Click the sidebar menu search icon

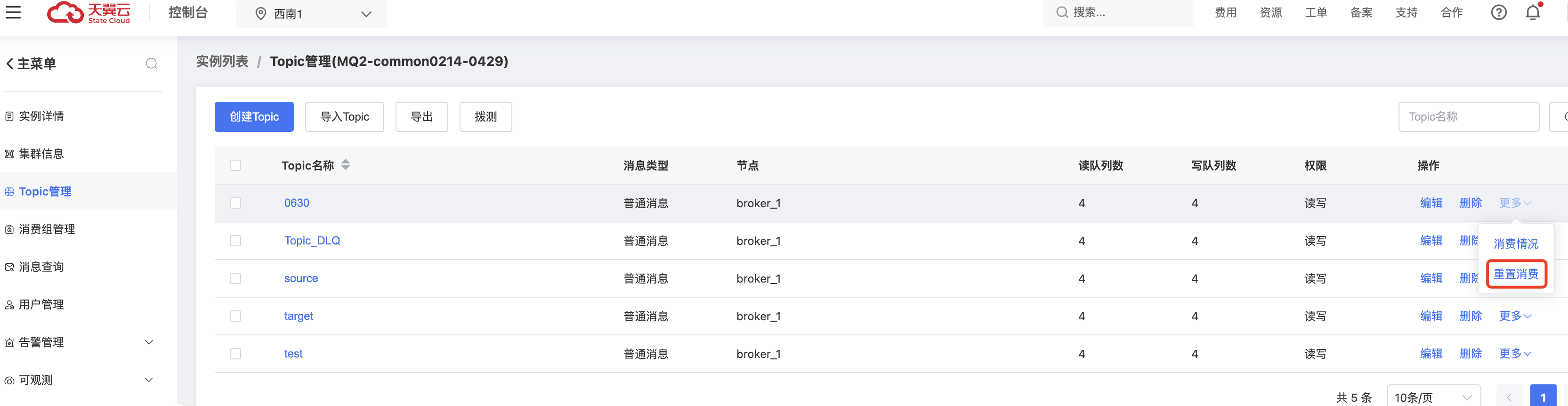pos(152,64)
